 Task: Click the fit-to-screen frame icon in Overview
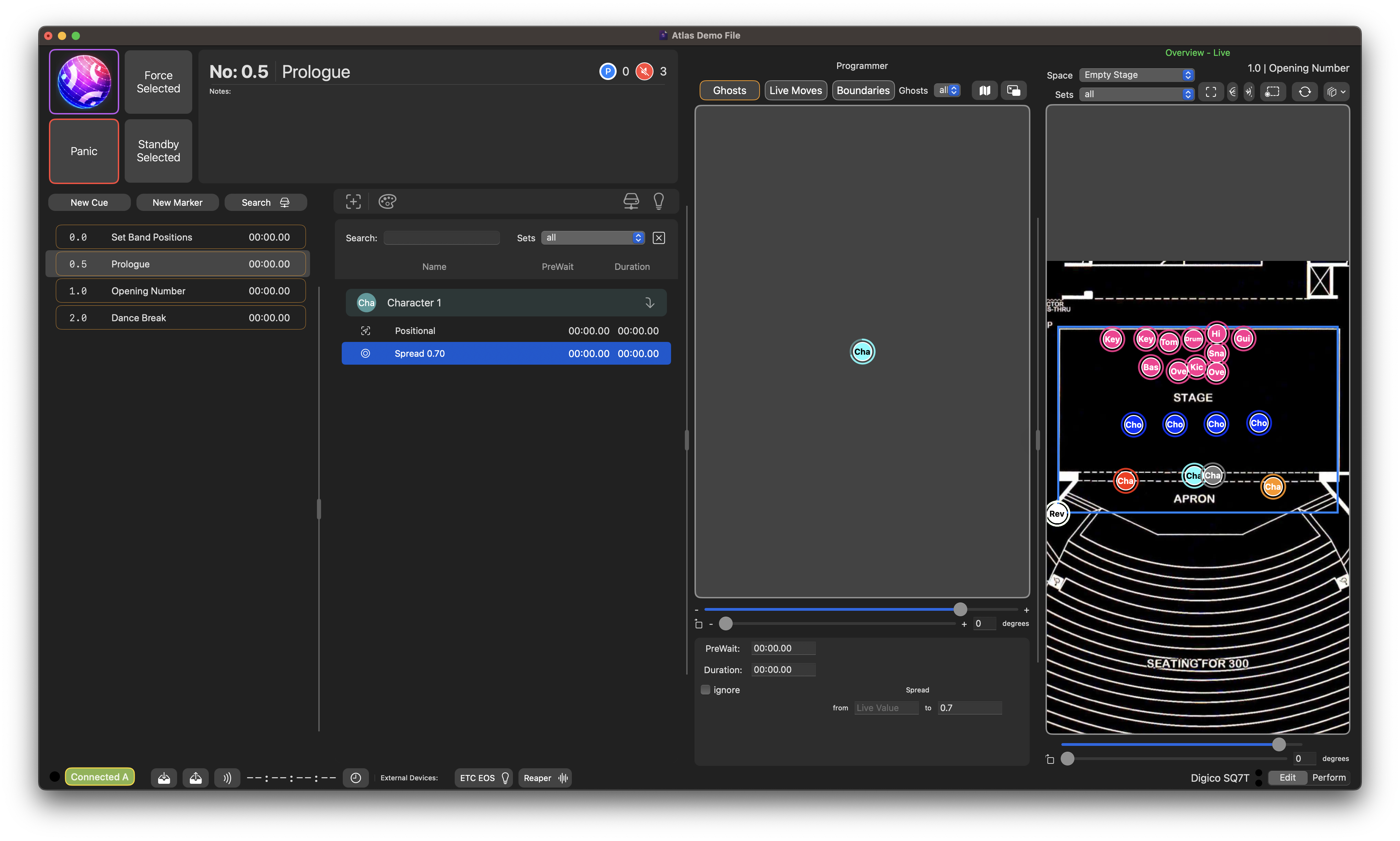pyautogui.click(x=1211, y=92)
